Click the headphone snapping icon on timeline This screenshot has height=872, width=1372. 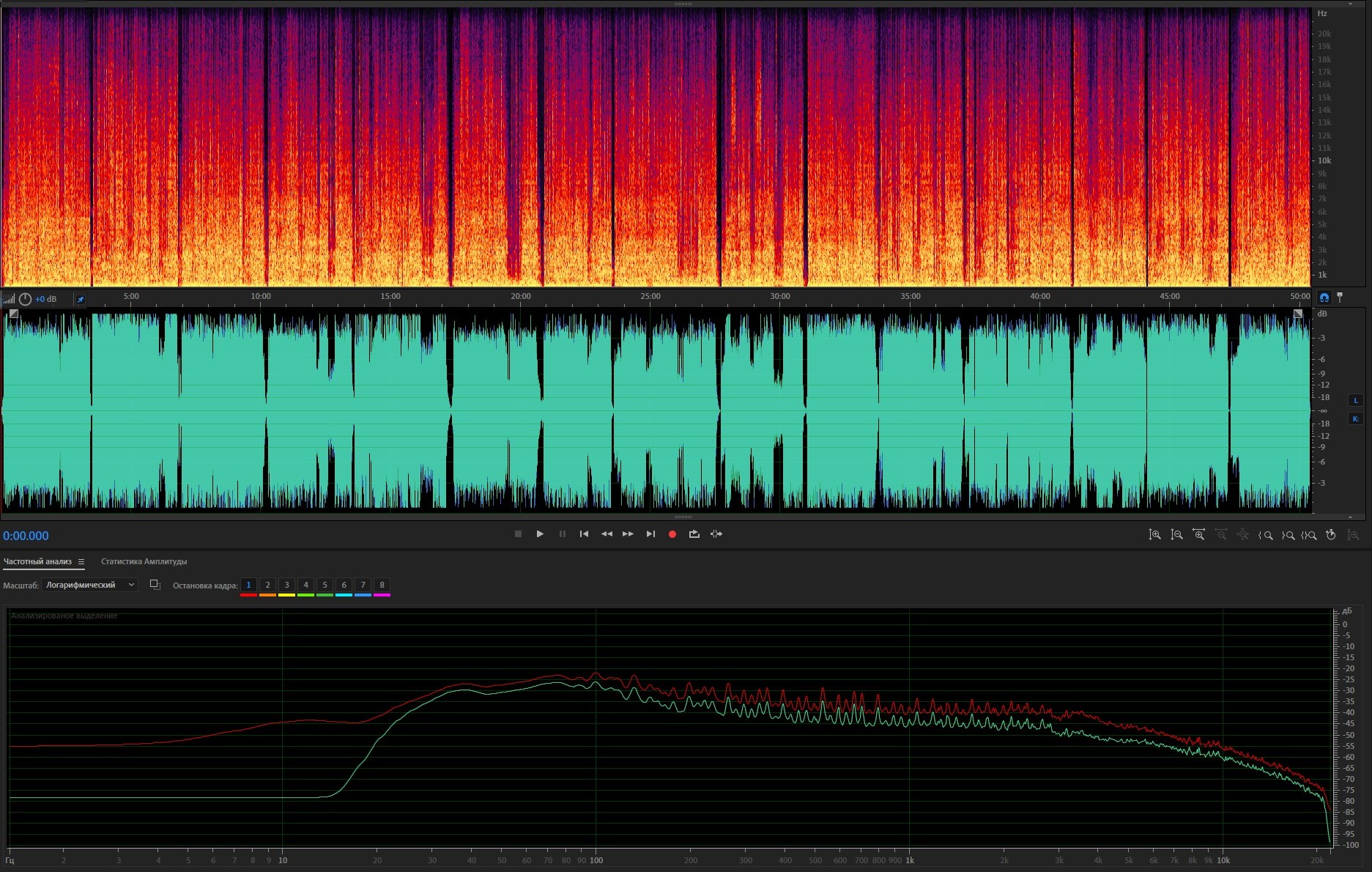pos(1324,298)
